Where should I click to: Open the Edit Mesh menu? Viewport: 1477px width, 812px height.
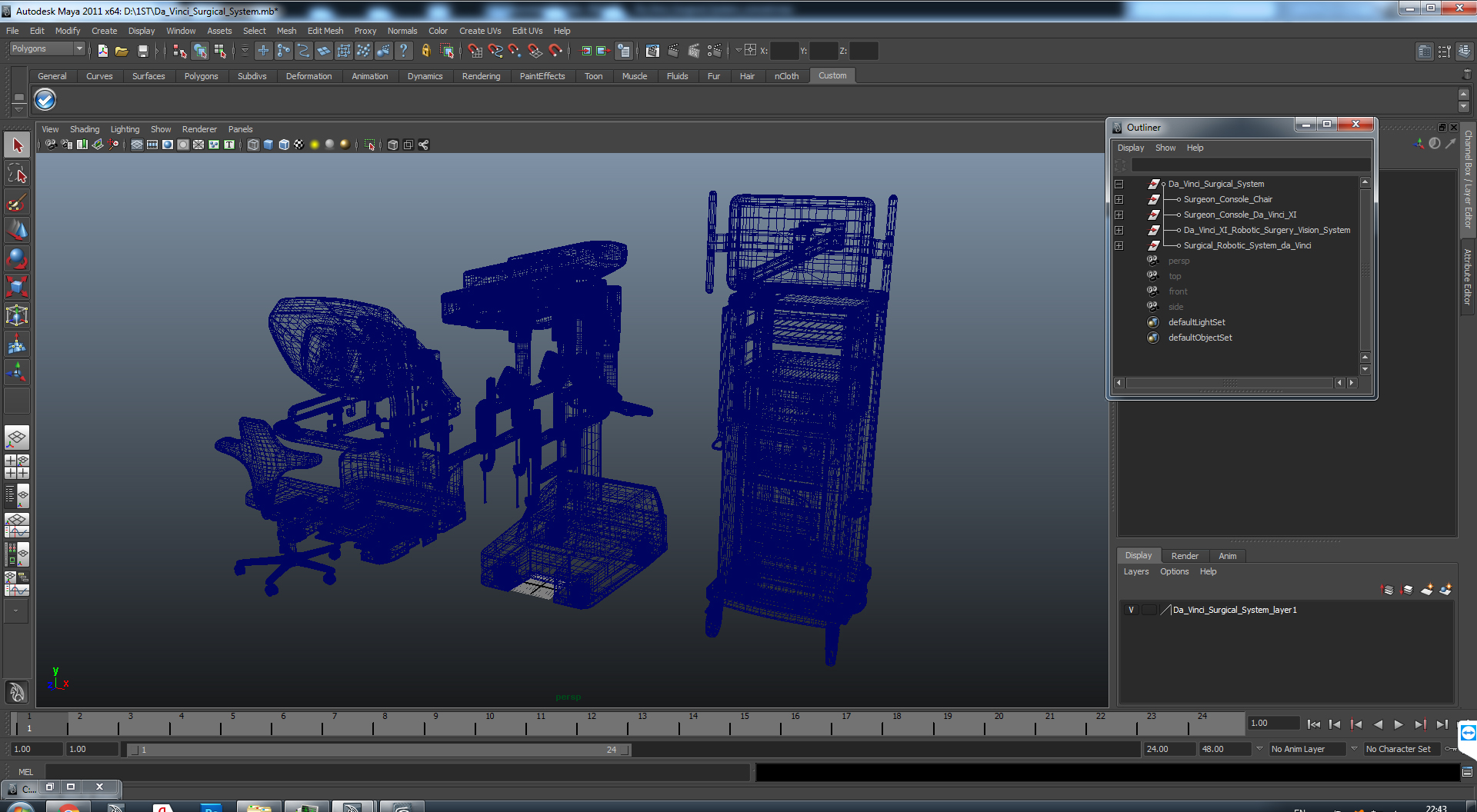(x=325, y=31)
